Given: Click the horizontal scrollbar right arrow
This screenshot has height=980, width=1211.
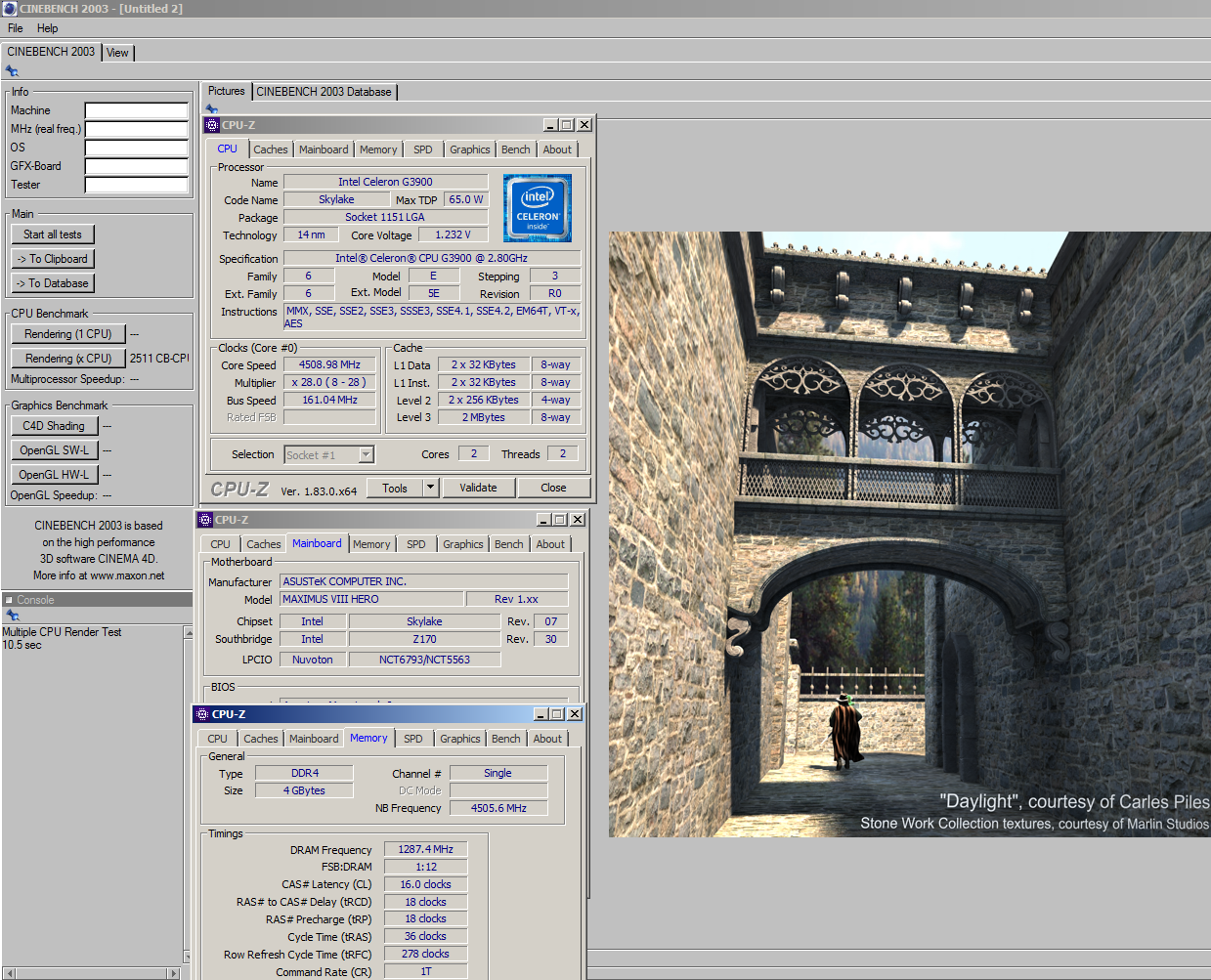Looking at the screenshot, I should coord(174,973).
